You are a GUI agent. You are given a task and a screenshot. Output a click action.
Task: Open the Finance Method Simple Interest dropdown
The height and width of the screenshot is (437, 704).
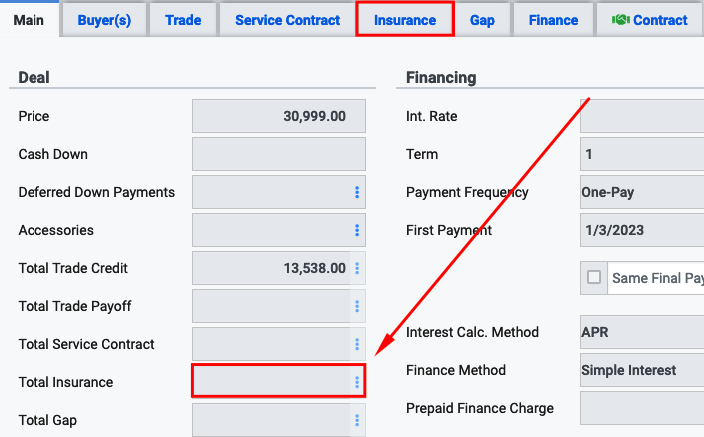coord(642,370)
